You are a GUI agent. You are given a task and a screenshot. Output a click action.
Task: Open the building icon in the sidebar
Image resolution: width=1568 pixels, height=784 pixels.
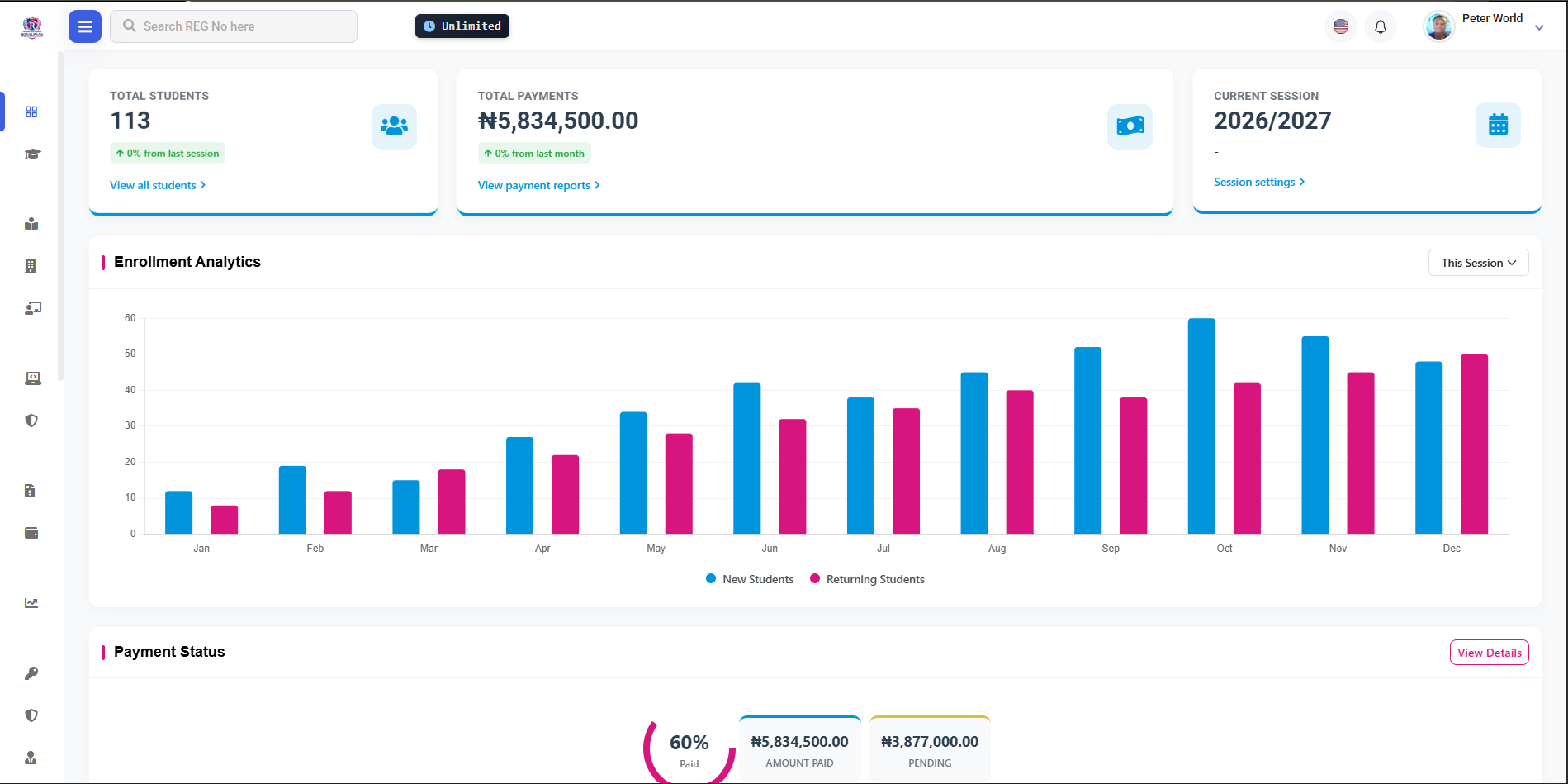[31, 266]
